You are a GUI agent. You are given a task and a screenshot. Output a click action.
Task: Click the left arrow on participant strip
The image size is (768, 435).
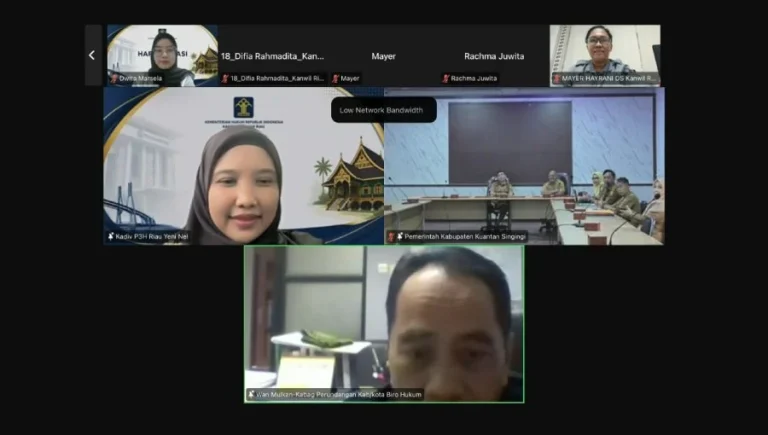(x=92, y=55)
